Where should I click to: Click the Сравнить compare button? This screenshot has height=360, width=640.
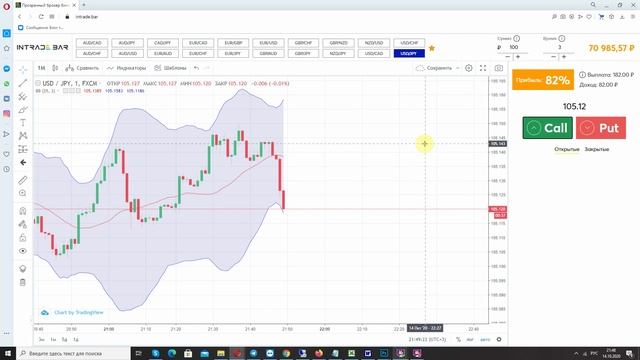tap(82, 68)
